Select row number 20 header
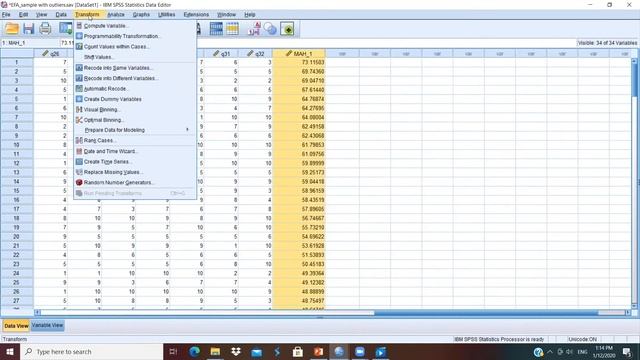Viewport: 640px width, 360px height. tap(17, 237)
